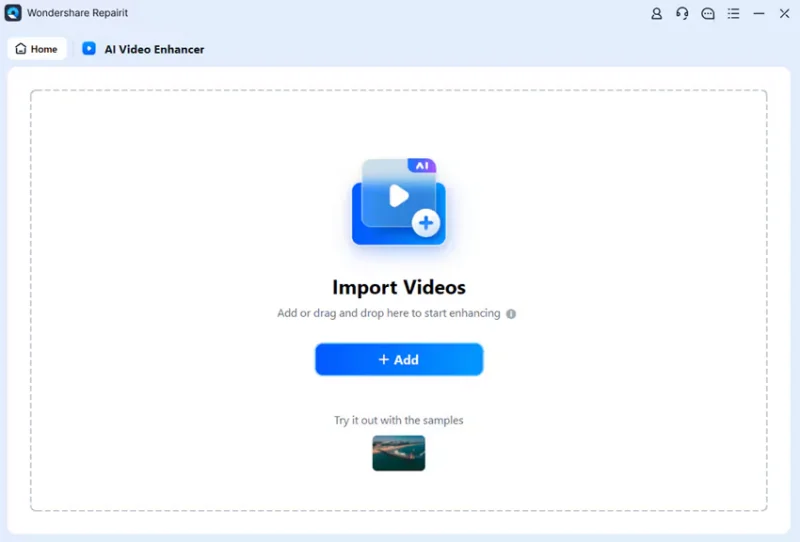Open the user account profile icon
This screenshot has width=800, height=542.
657,14
